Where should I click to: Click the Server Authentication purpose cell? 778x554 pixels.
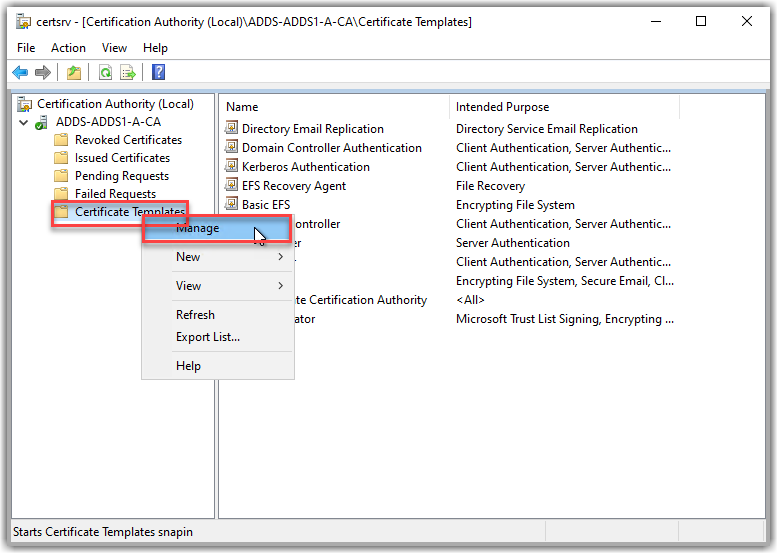pos(513,243)
